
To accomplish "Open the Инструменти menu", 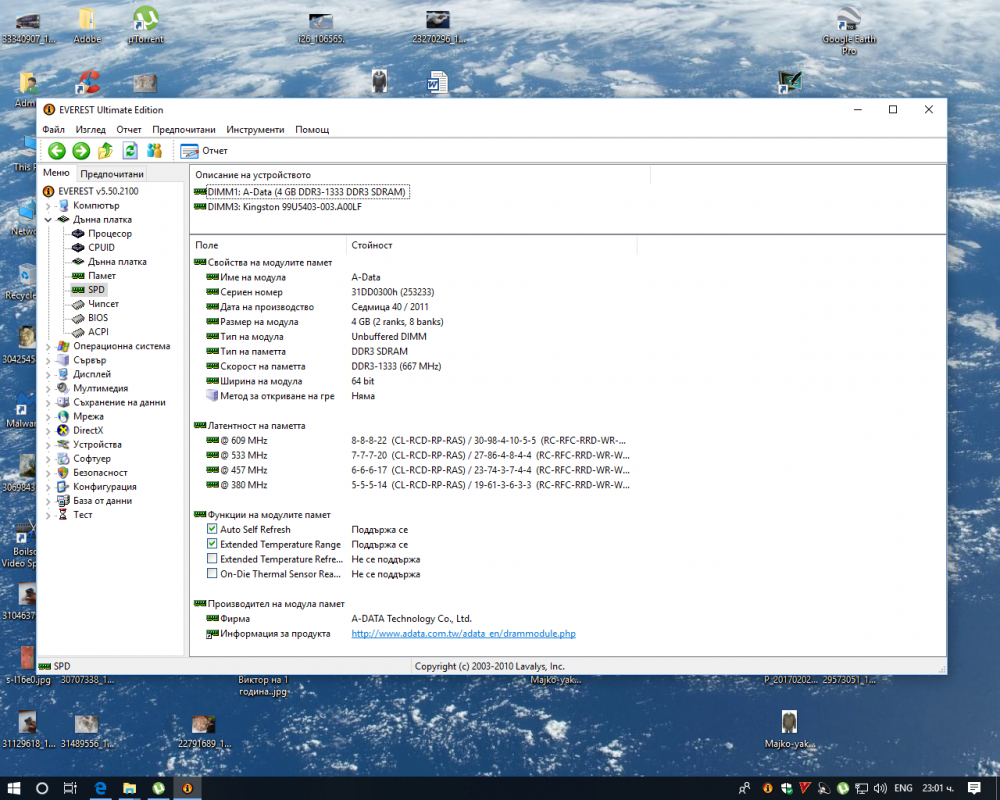I will (x=255, y=130).
